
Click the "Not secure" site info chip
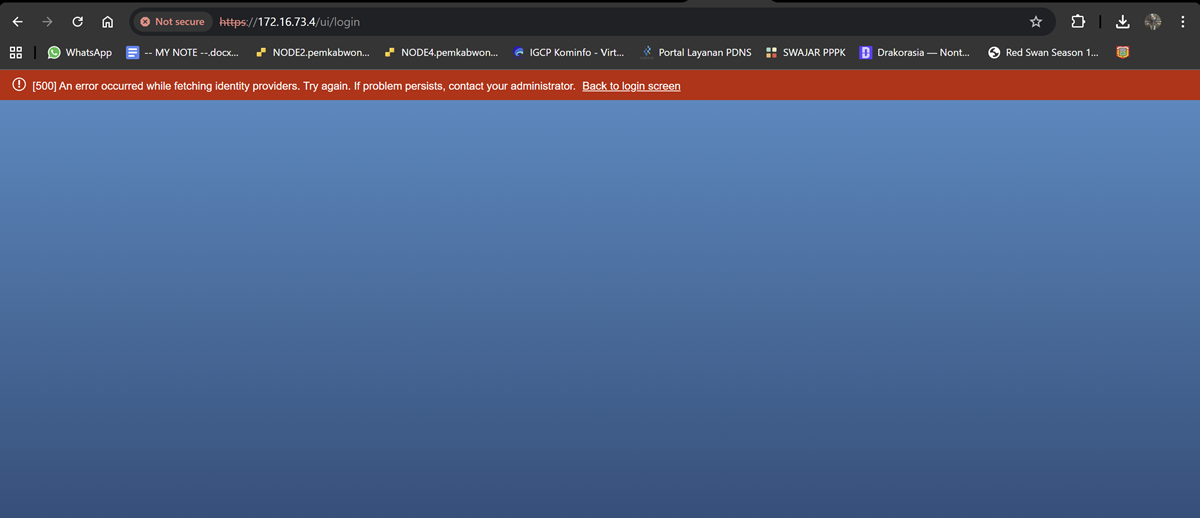(172, 22)
